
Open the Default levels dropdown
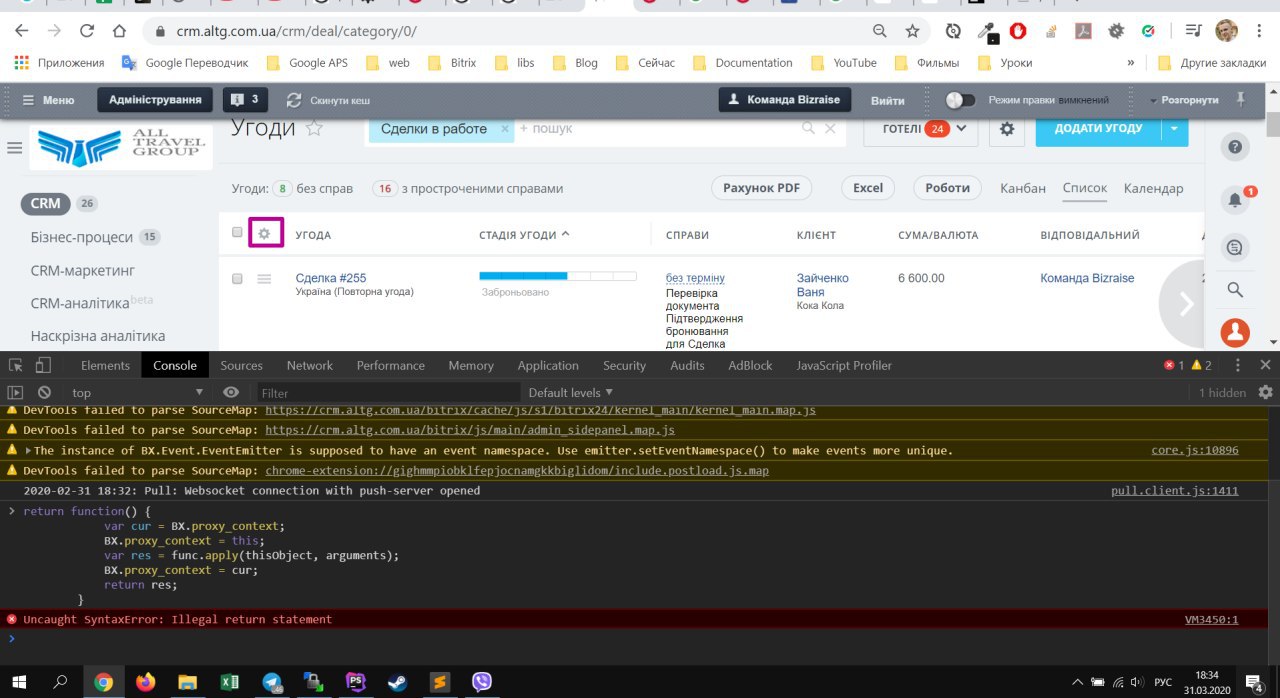[571, 392]
